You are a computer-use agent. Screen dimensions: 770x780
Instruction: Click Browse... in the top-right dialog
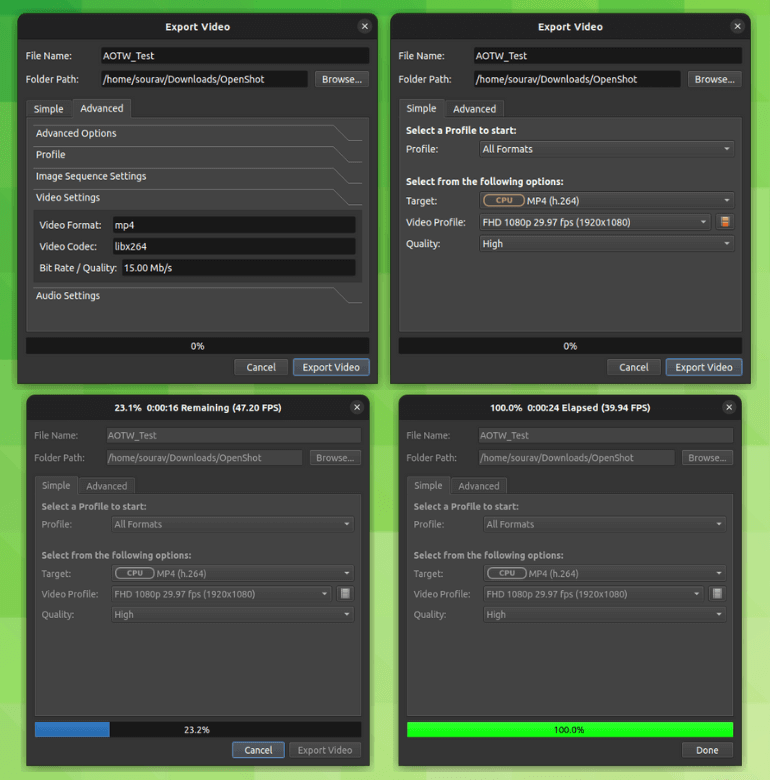[x=714, y=79]
